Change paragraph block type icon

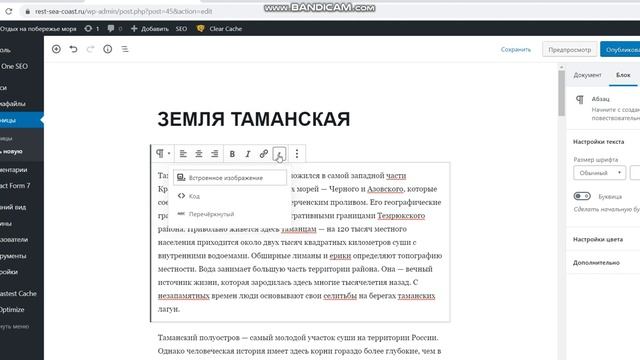click(x=163, y=153)
